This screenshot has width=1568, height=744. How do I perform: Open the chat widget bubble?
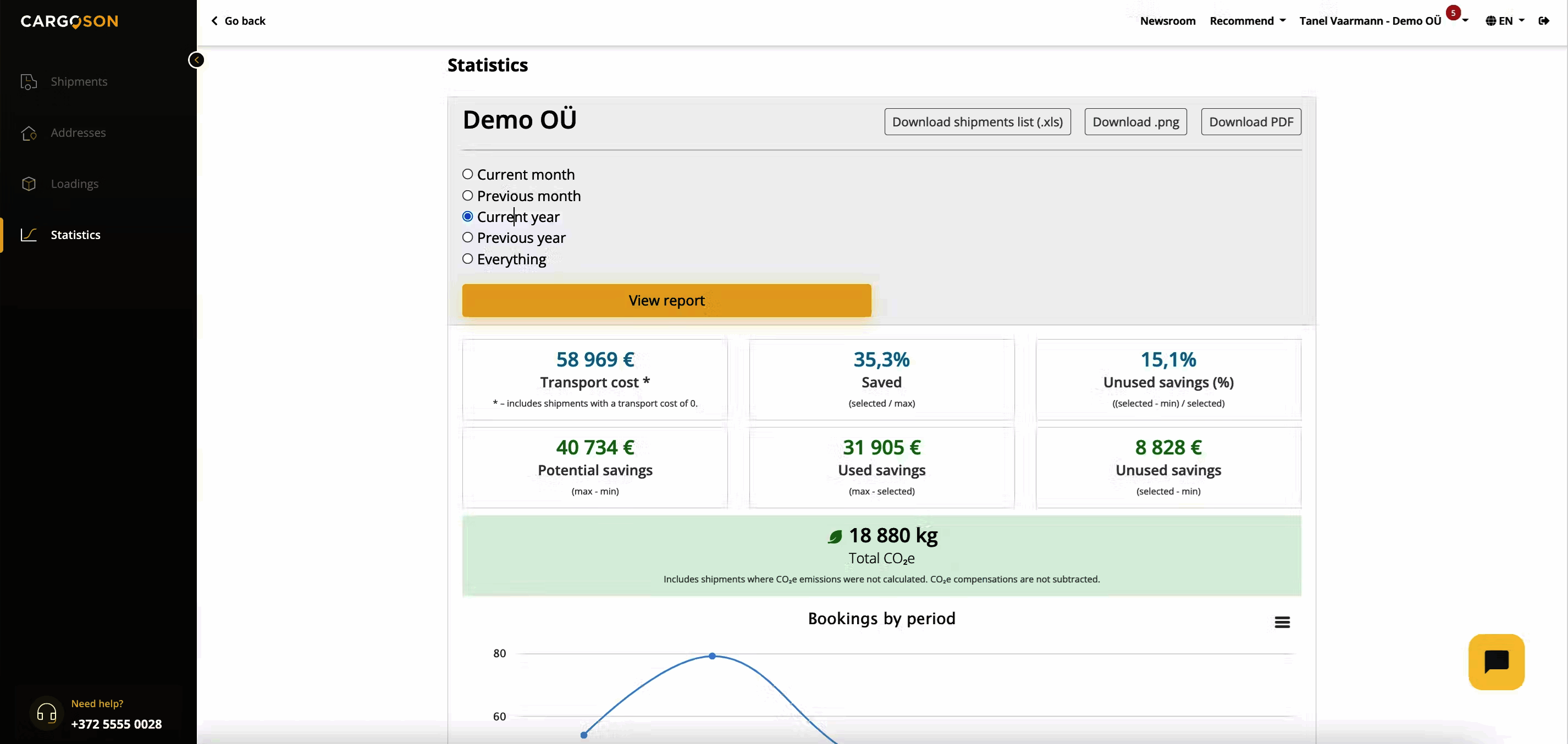pos(1495,661)
